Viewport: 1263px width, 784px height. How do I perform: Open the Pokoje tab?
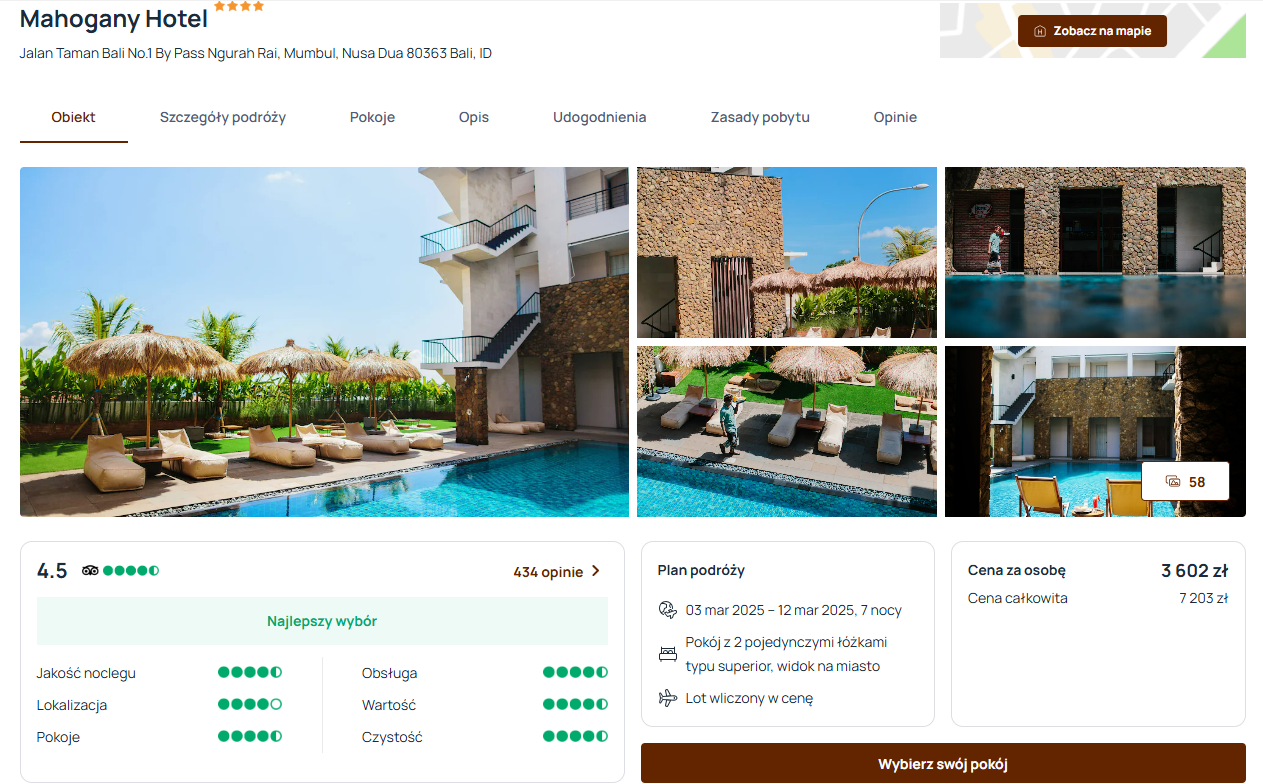tap(372, 118)
